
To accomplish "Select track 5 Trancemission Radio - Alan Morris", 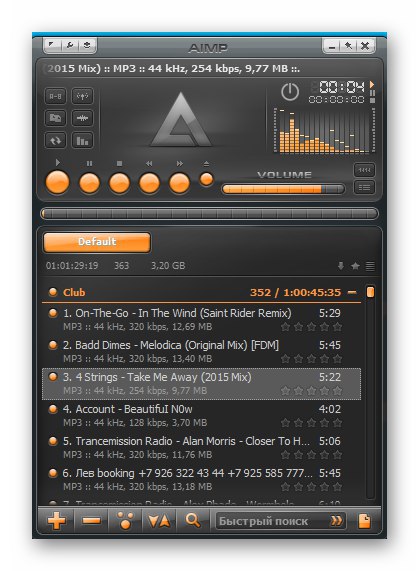I will pyautogui.click(x=201, y=448).
